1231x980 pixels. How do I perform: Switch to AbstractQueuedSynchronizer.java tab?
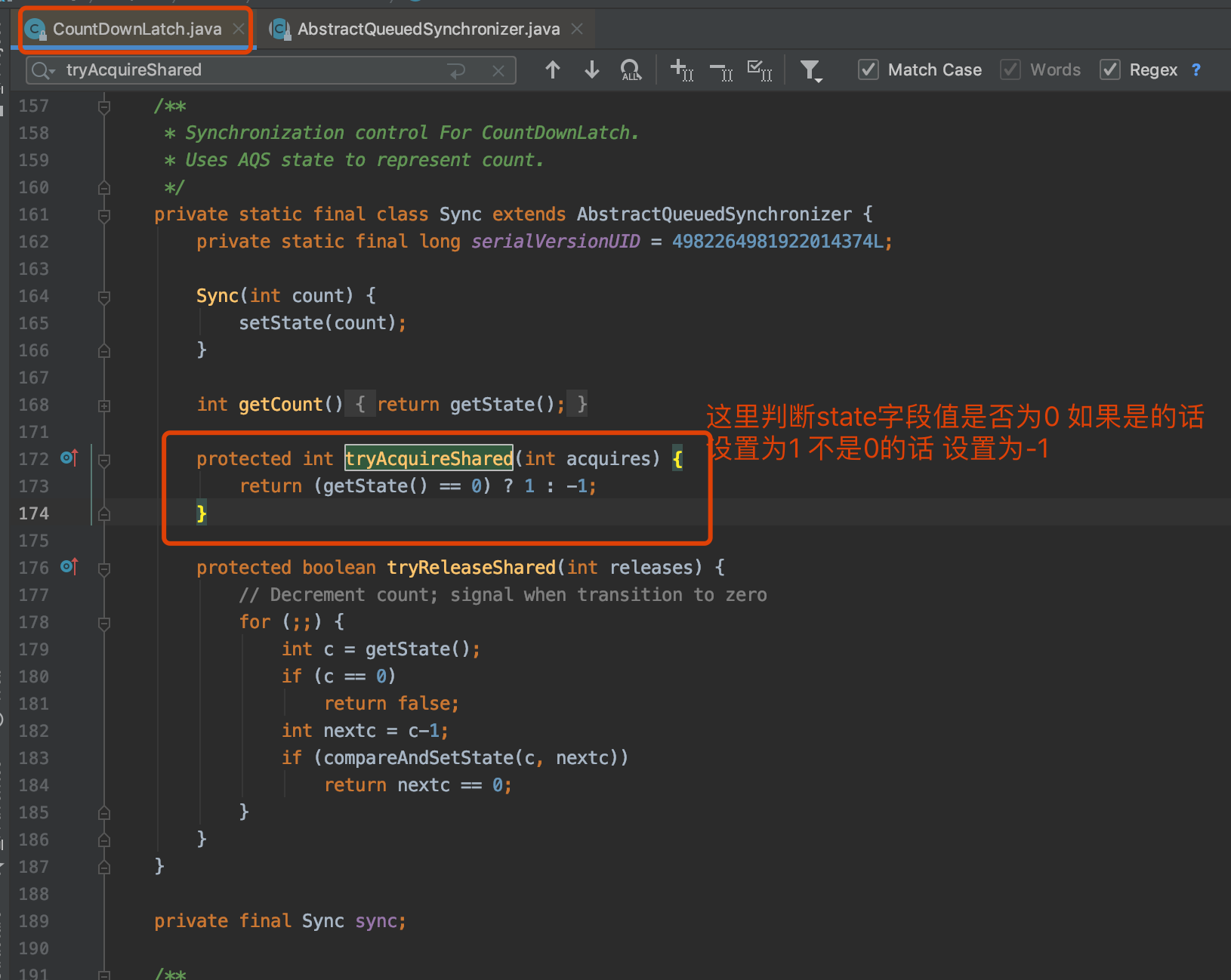428,29
